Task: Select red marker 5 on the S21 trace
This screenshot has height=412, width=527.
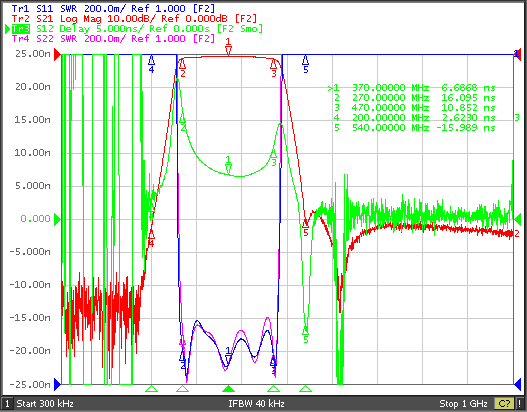Action: (x=306, y=227)
